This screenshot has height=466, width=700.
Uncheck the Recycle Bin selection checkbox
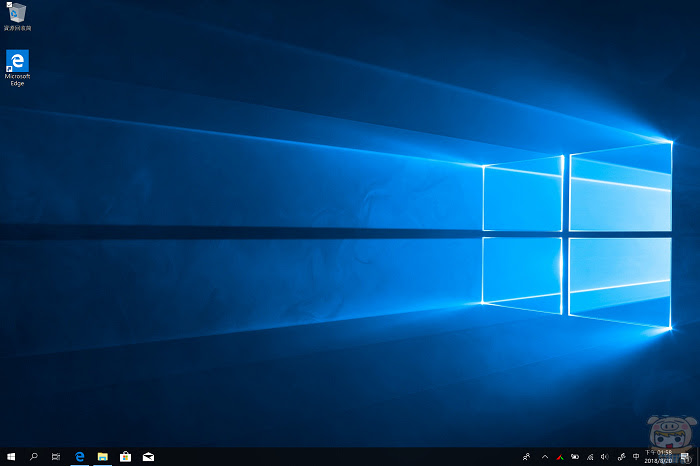pyautogui.click(x=9, y=4)
